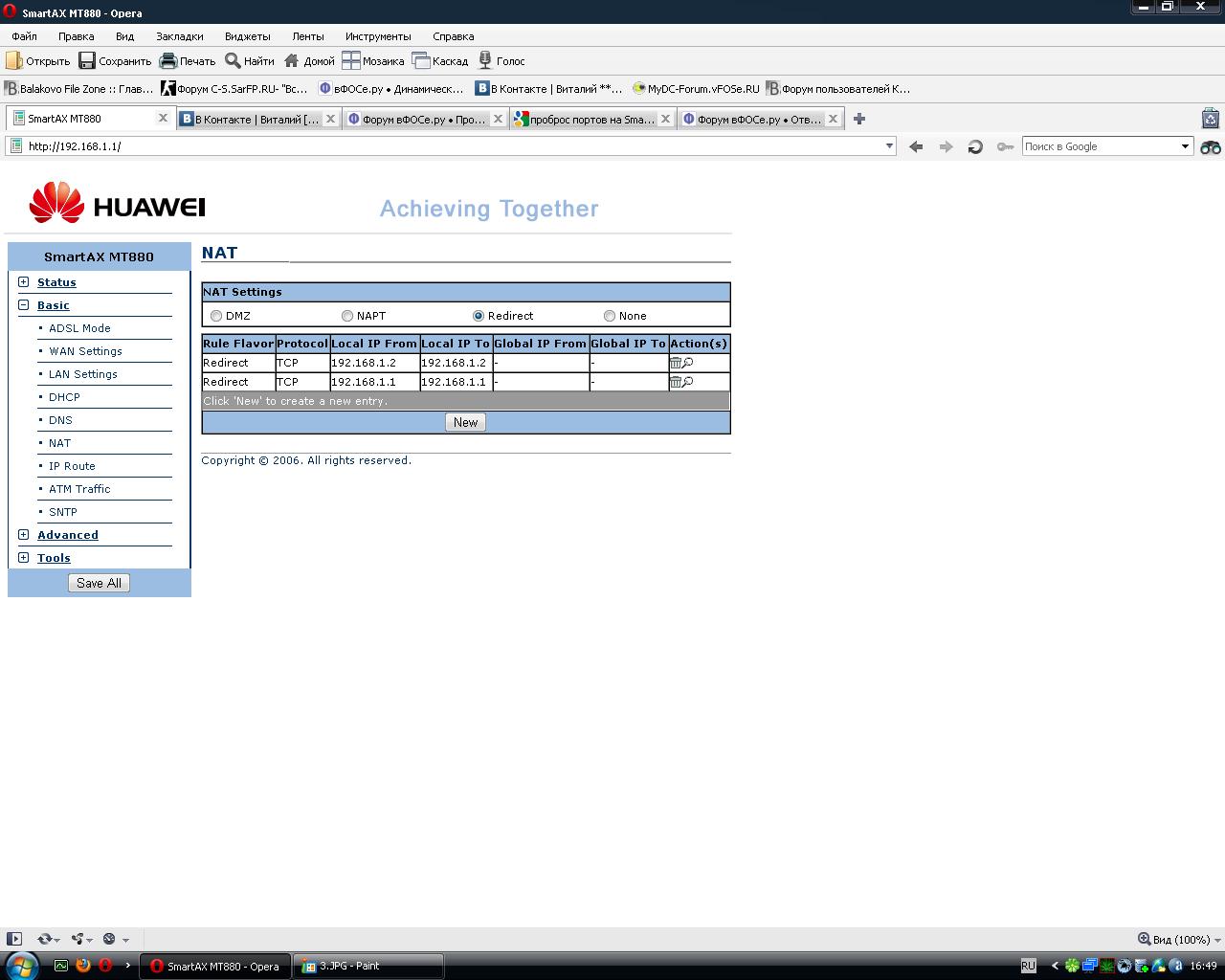Open the closed tabs trash can
This screenshot has height=980, width=1225.
pos(1211,119)
